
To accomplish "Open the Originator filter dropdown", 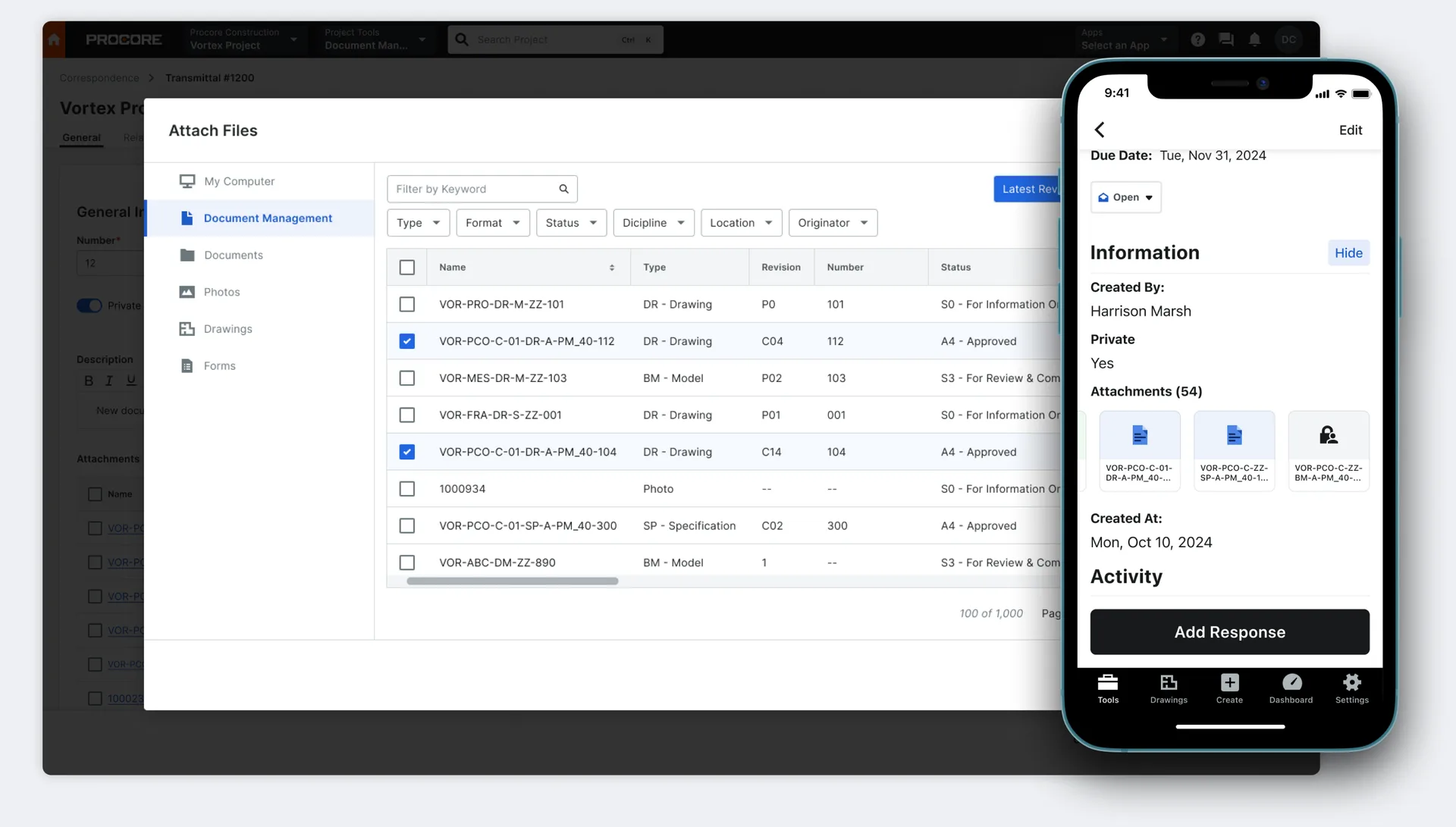I will point(833,223).
